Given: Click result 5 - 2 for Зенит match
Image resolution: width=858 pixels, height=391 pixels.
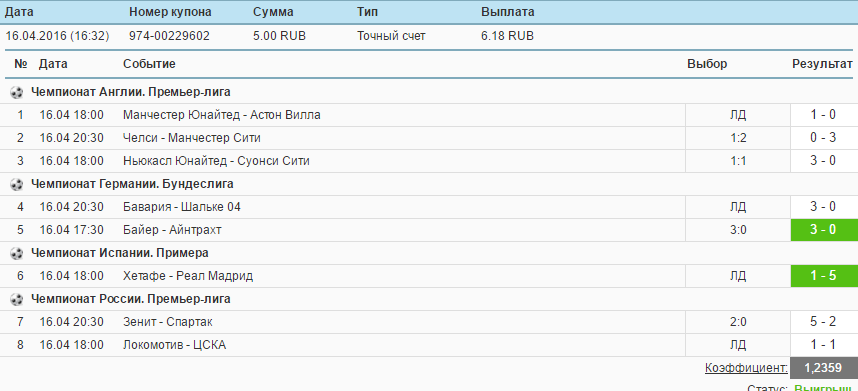Looking at the screenshot, I should point(824,322).
